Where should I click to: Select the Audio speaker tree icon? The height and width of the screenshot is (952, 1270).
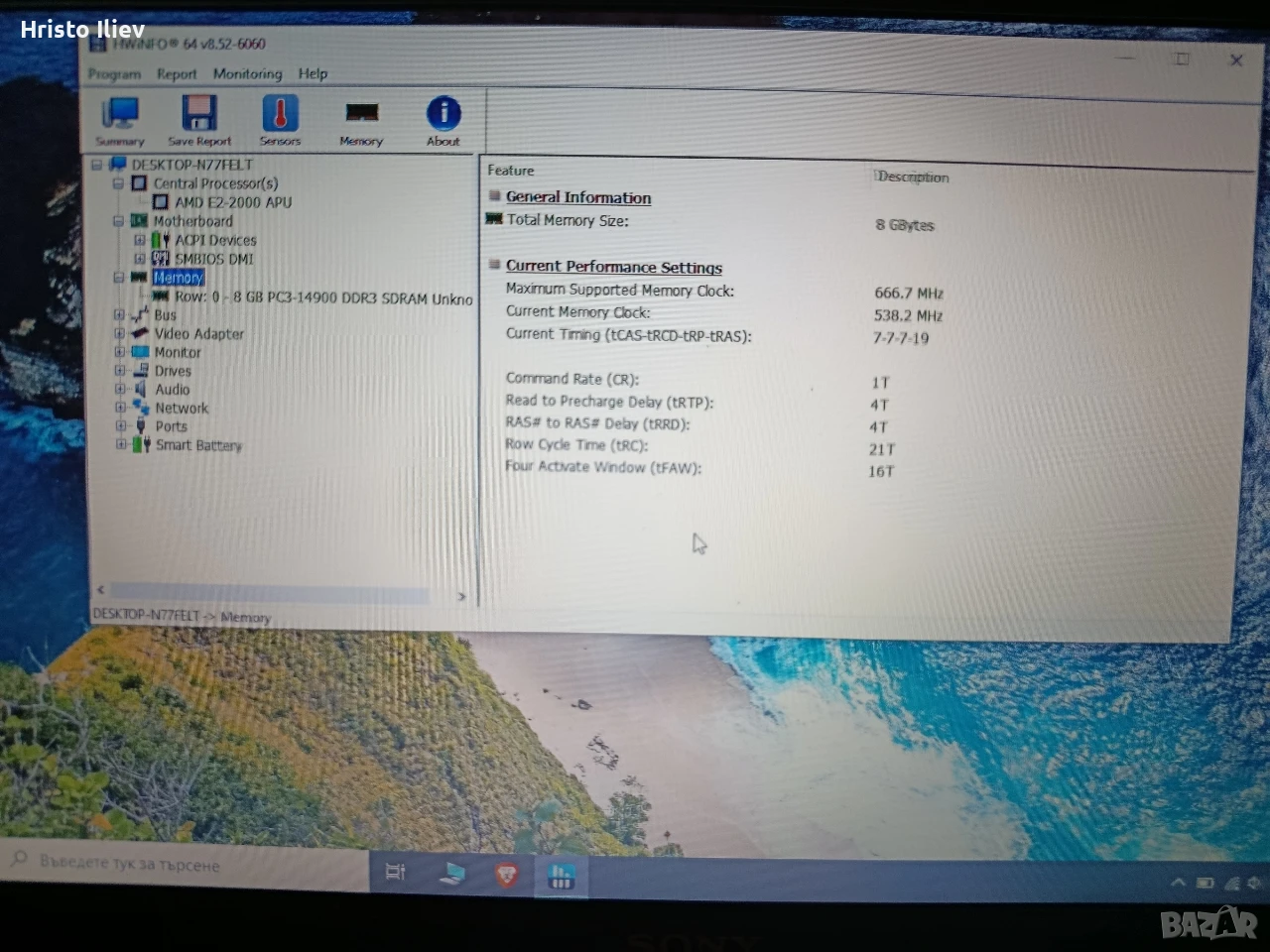[141, 390]
